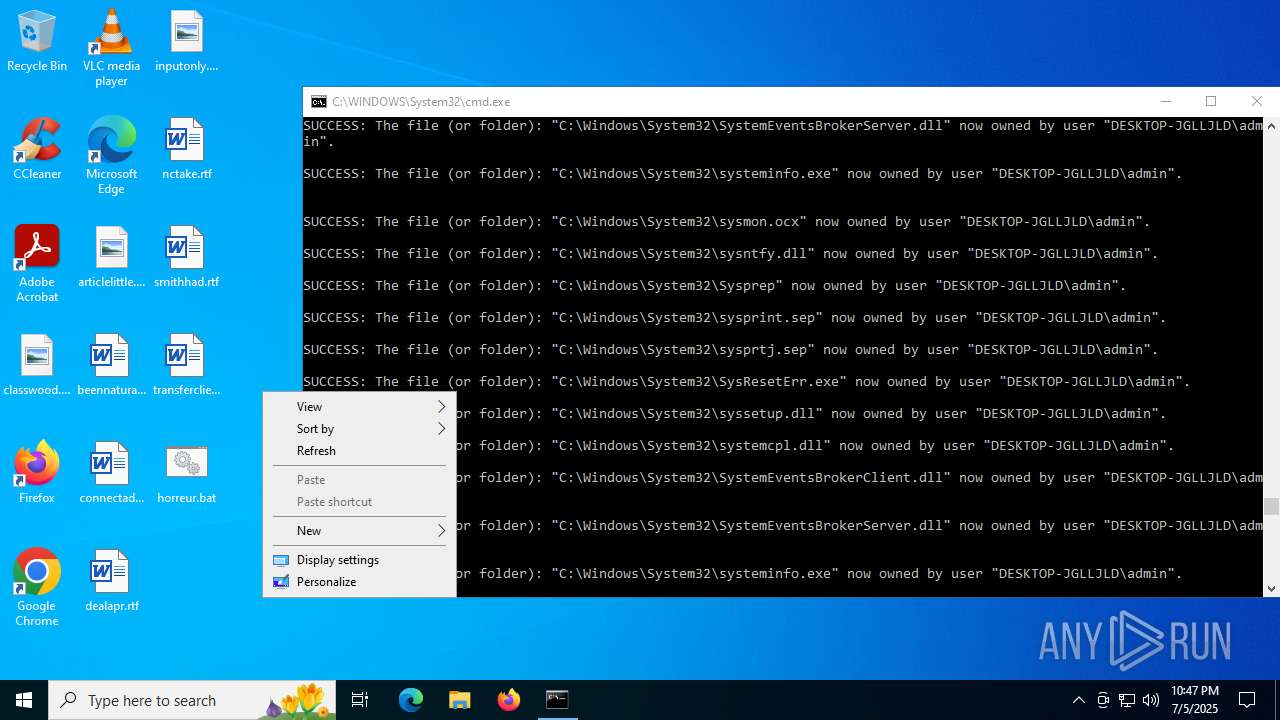
Task: Select the articlelittle image file icon
Action: point(111,258)
